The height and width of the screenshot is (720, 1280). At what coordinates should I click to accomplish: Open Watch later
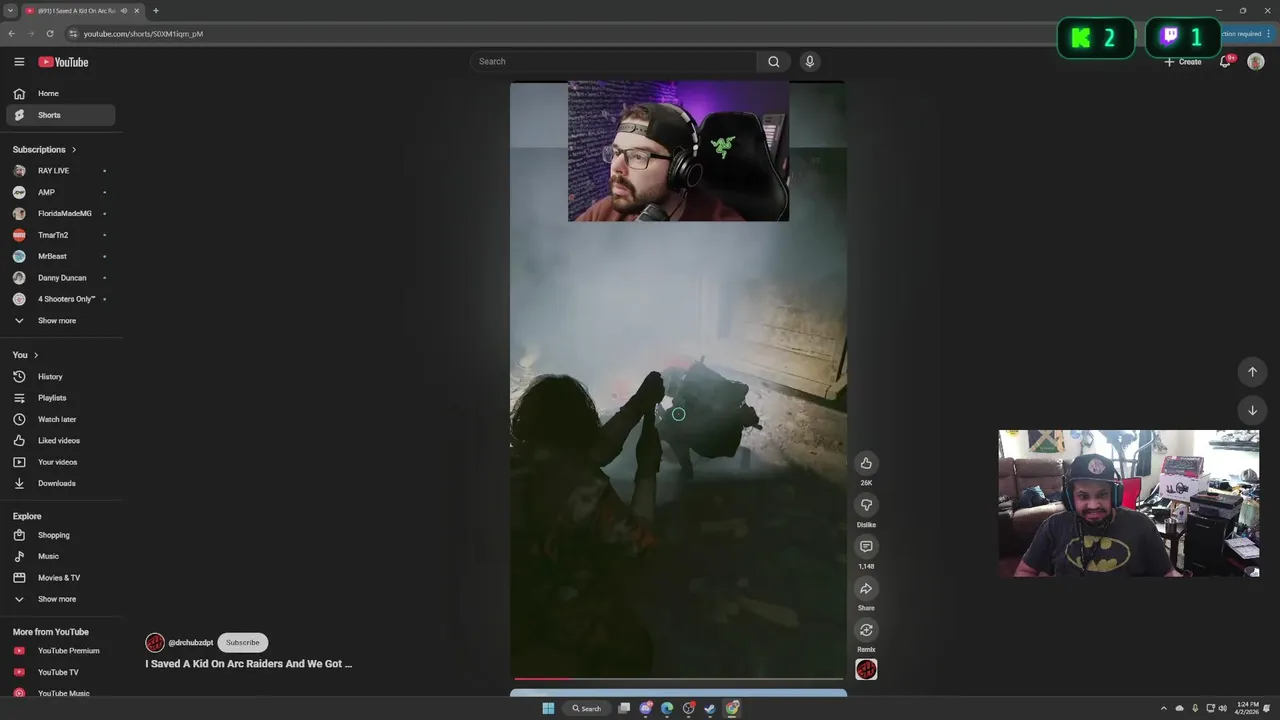click(x=61, y=419)
